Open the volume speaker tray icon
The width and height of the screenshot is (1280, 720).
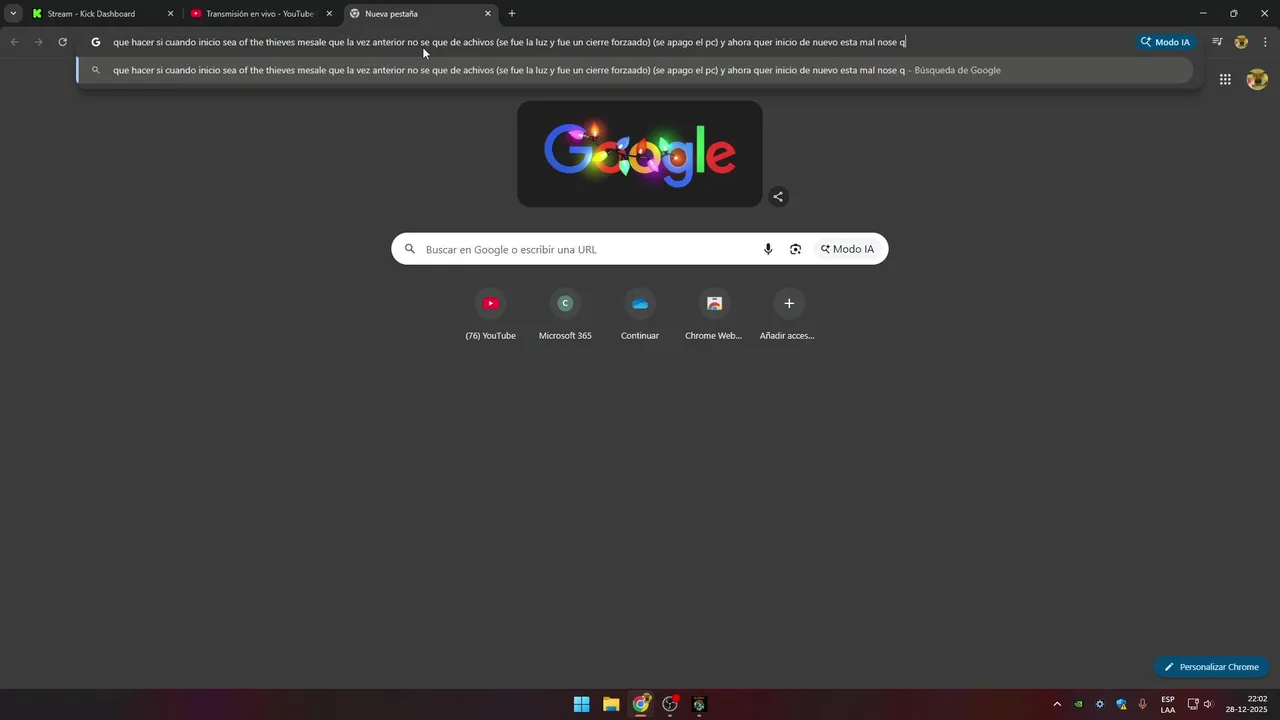(1208, 704)
